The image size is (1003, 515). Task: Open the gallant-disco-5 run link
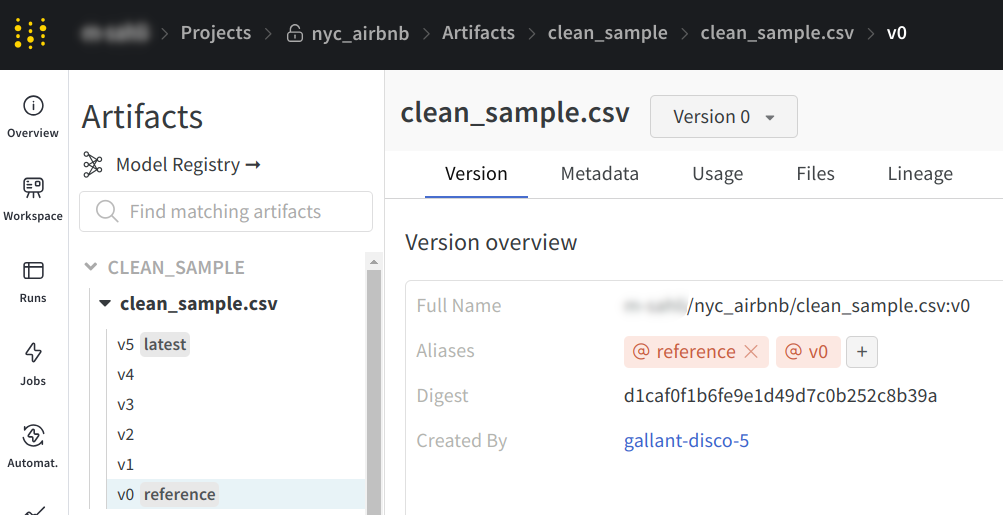point(686,440)
